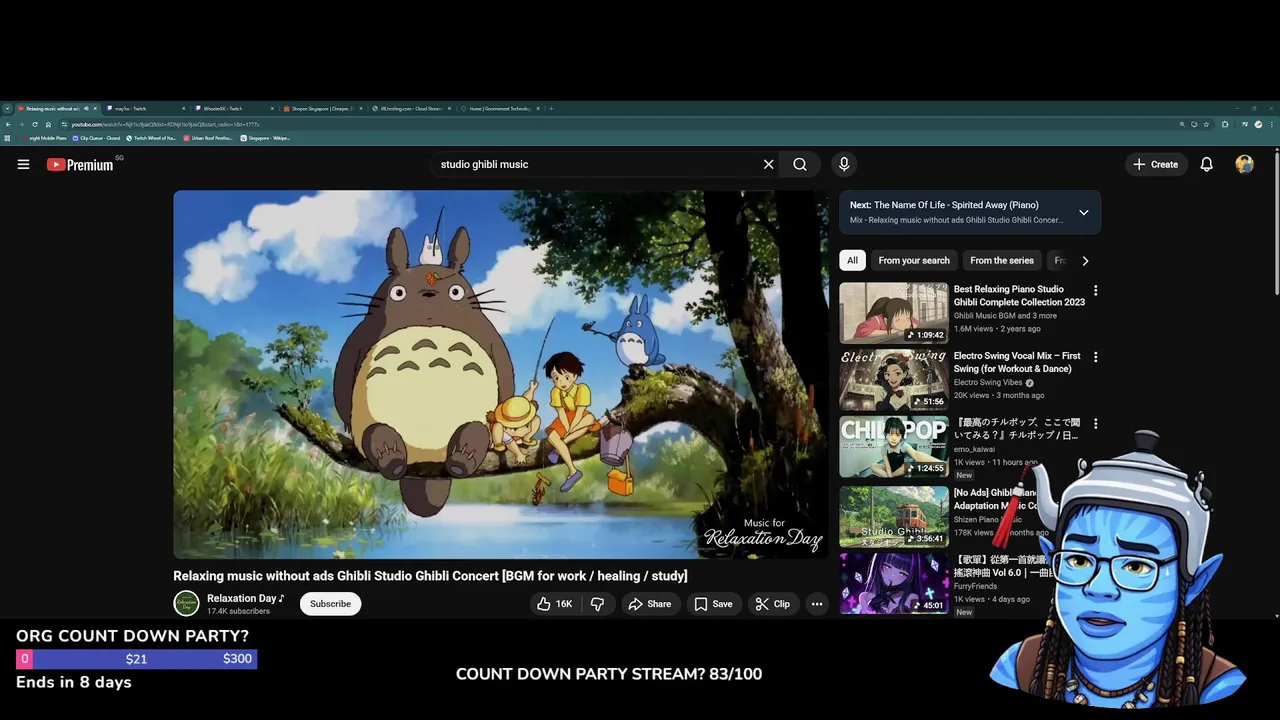Switch to the may5w Twitch tab
This screenshot has width=1280, height=720.
click(x=147, y=108)
